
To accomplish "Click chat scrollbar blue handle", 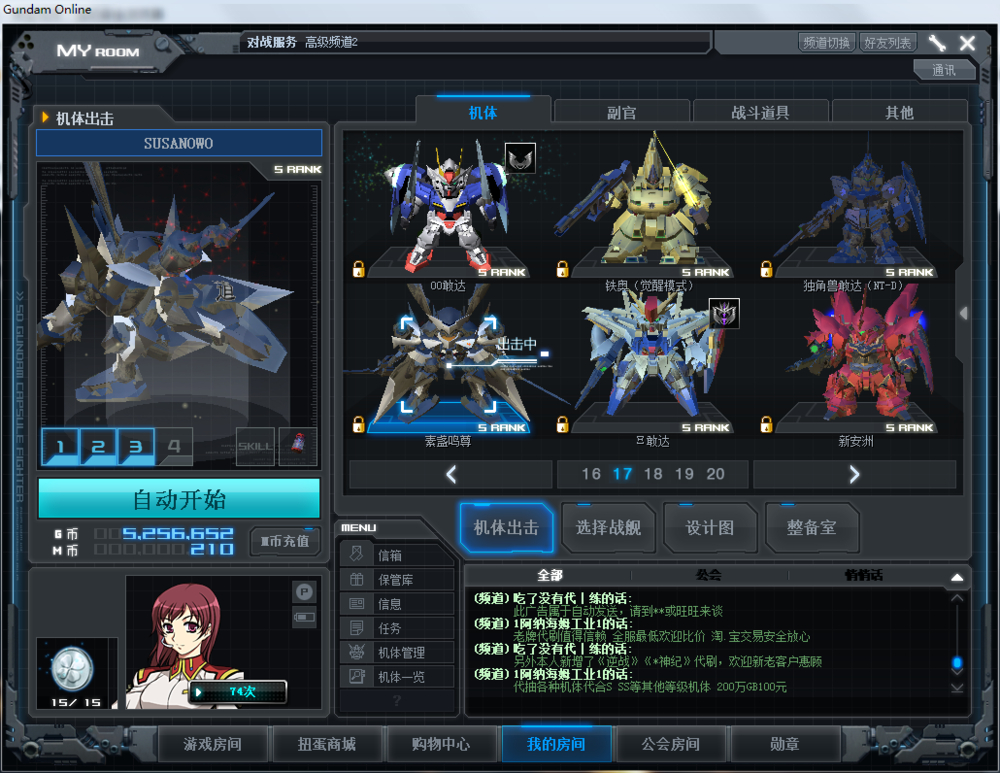I will point(957,662).
